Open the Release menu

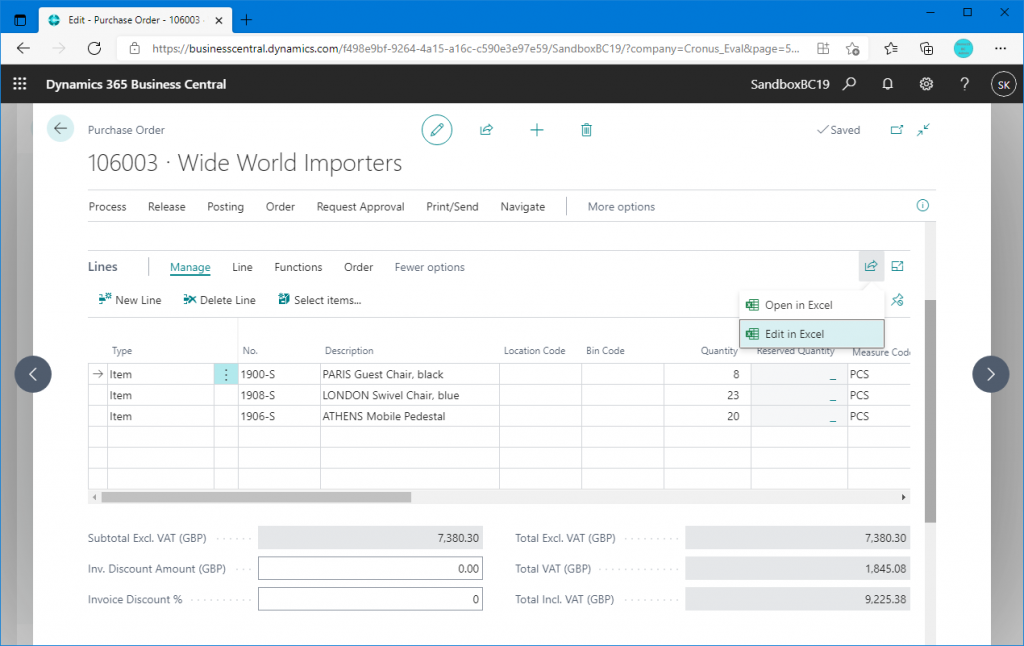pyautogui.click(x=167, y=206)
